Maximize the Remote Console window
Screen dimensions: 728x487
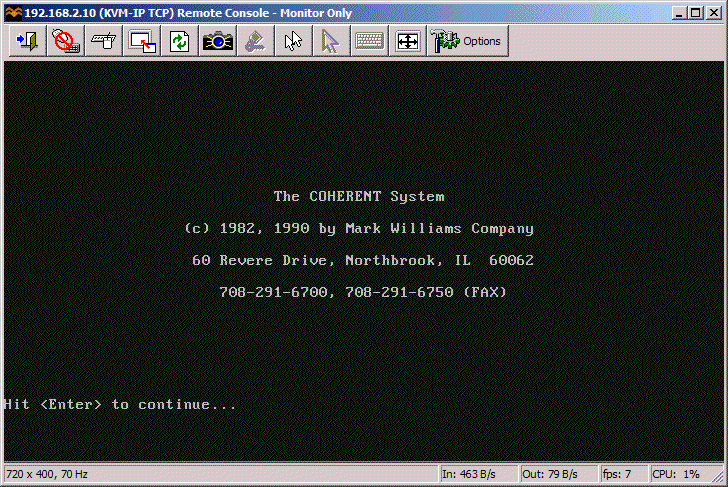click(x=696, y=13)
